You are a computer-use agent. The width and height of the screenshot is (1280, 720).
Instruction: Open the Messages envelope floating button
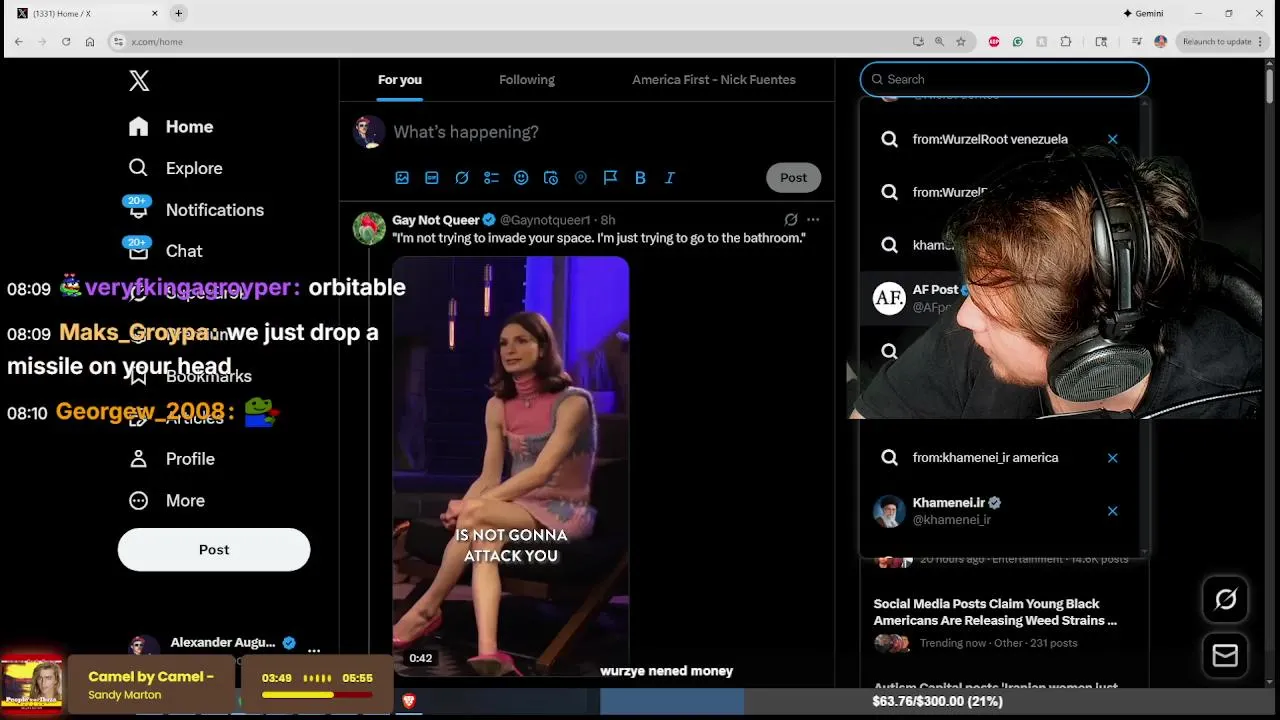[1225, 655]
